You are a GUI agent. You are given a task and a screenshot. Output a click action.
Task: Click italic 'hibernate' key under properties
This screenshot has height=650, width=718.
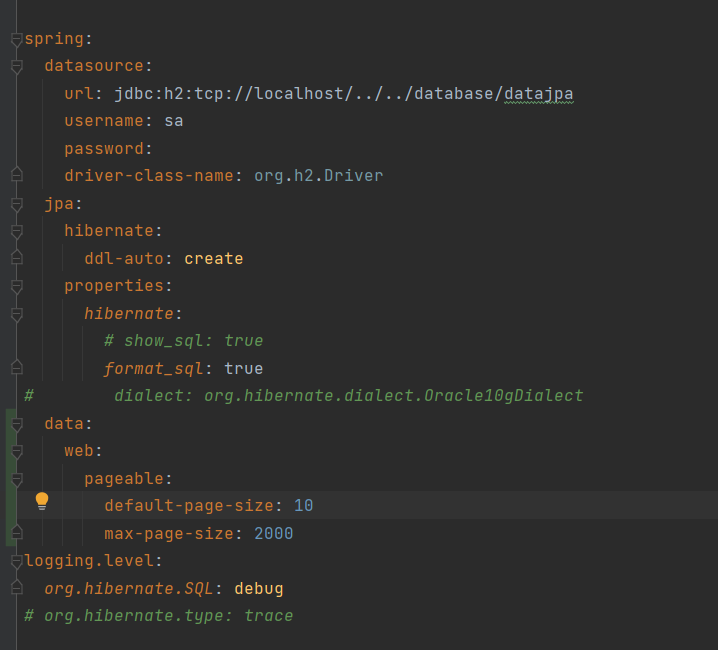tap(129, 314)
